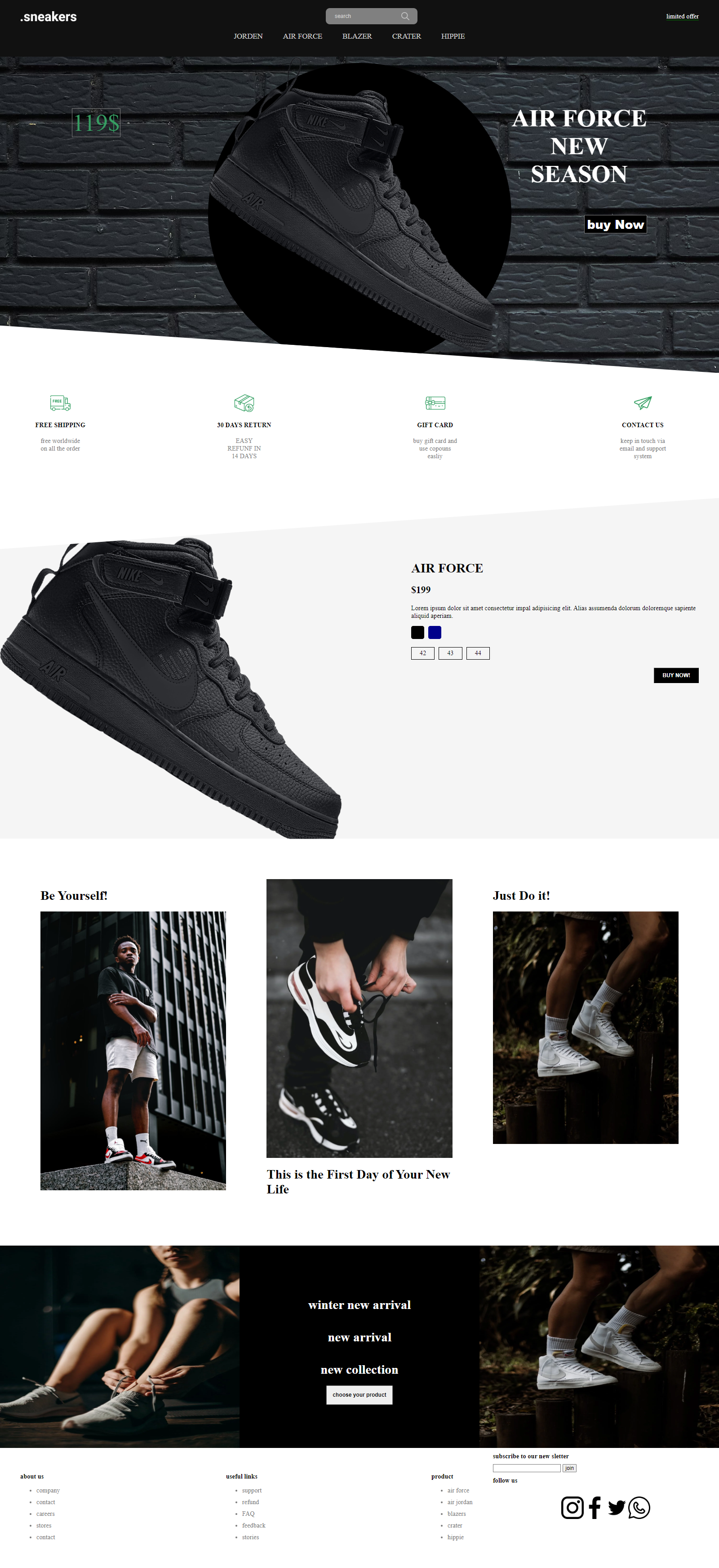Open the JORDEN menu item
This screenshot has width=719, height=1568.
point(248,36)
